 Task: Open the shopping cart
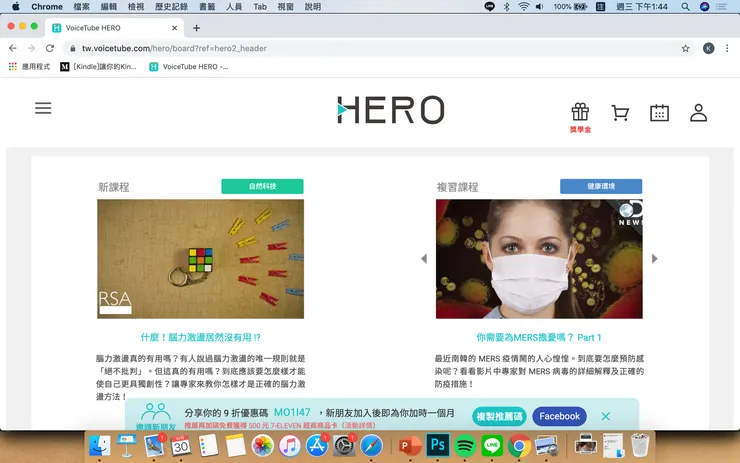(620, 113)
